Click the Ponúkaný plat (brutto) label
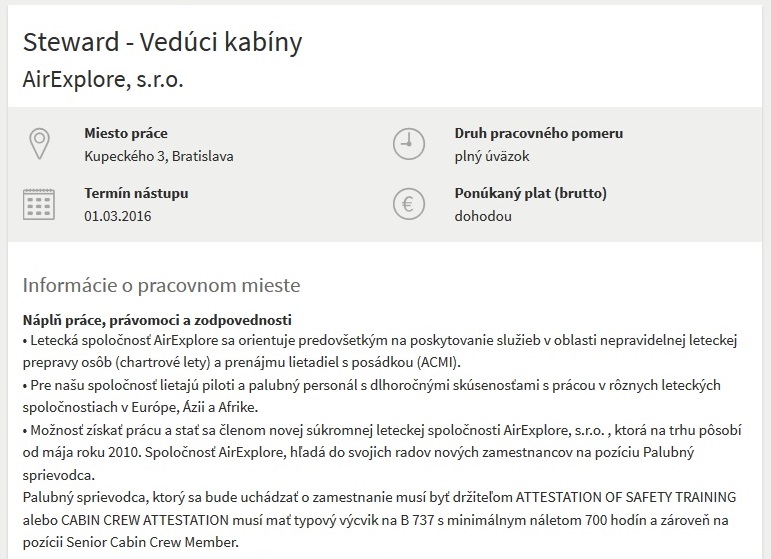Viewport: 771px width, 559px height. (x=531, y=193)
